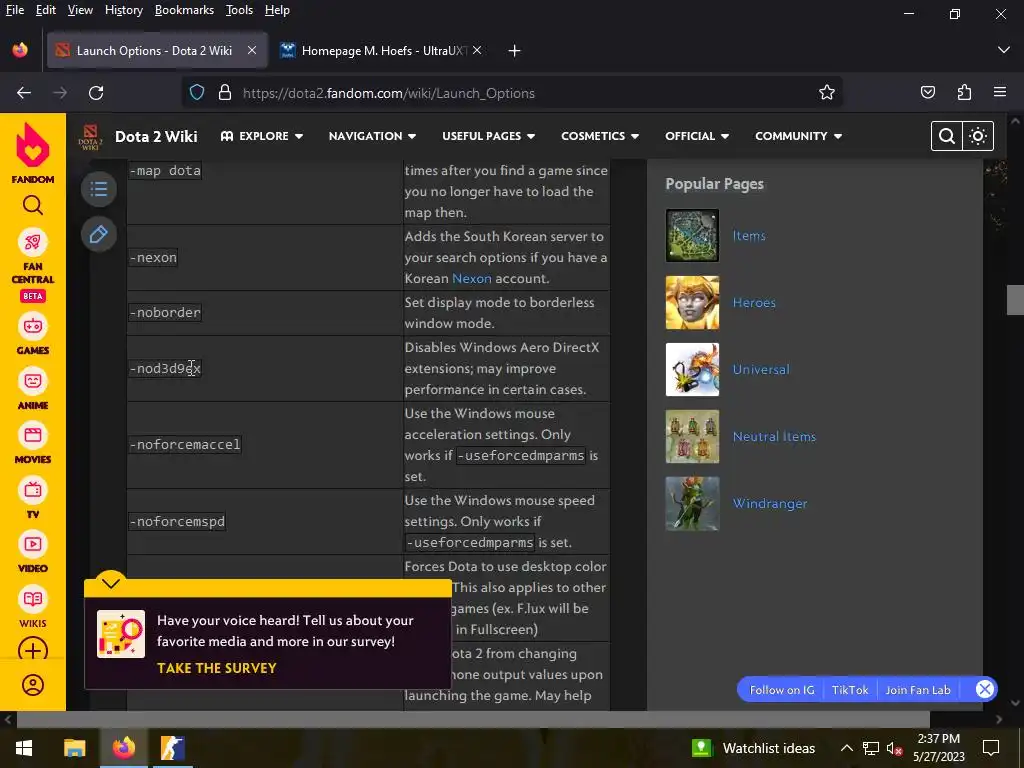Collapse the survey popup chevron
Viewport: 1024px width, 768px height.
(x=110, y=583)
